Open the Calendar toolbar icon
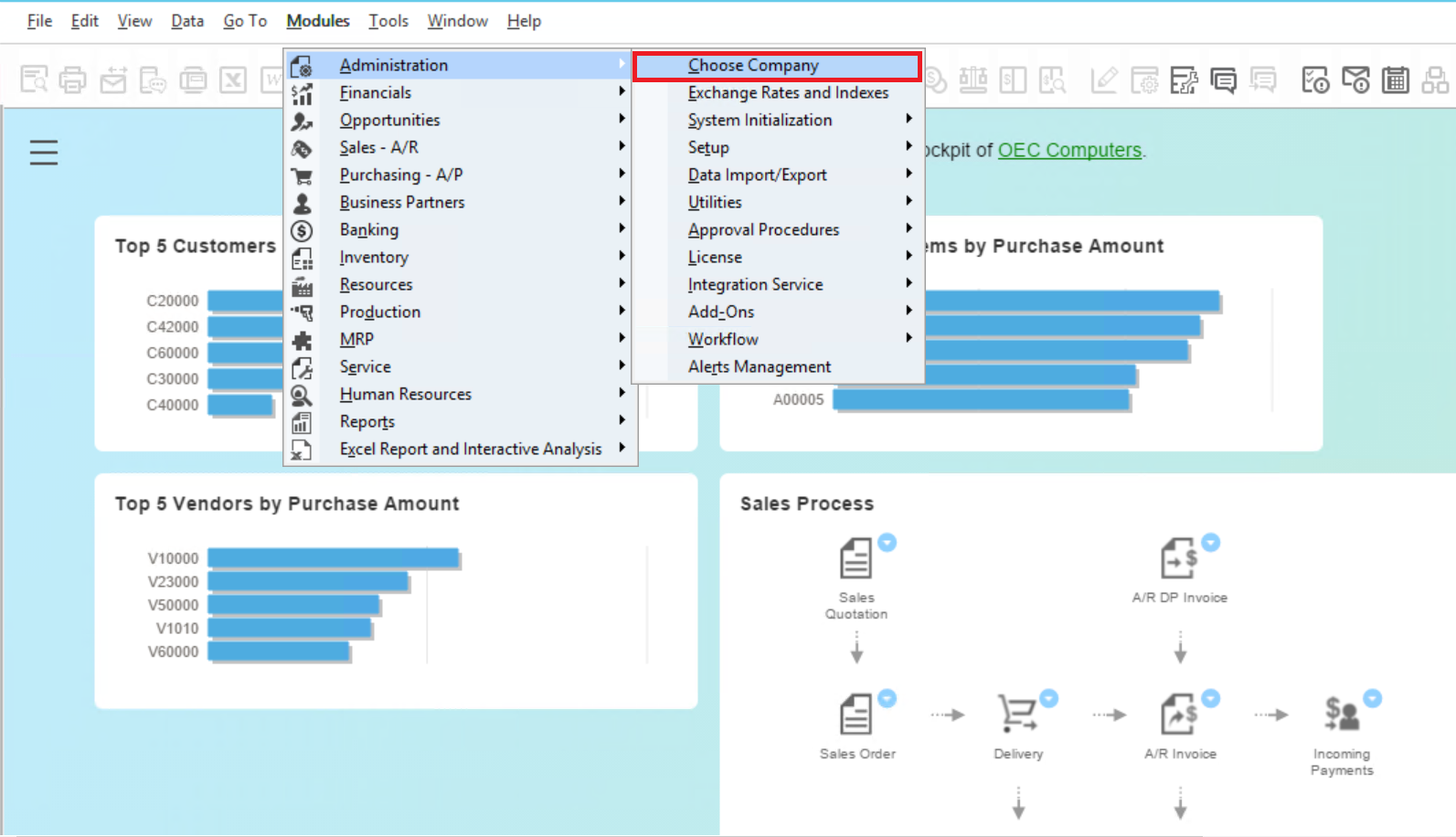This screenshot has height=837, width=1456. tap(1395, 80)
